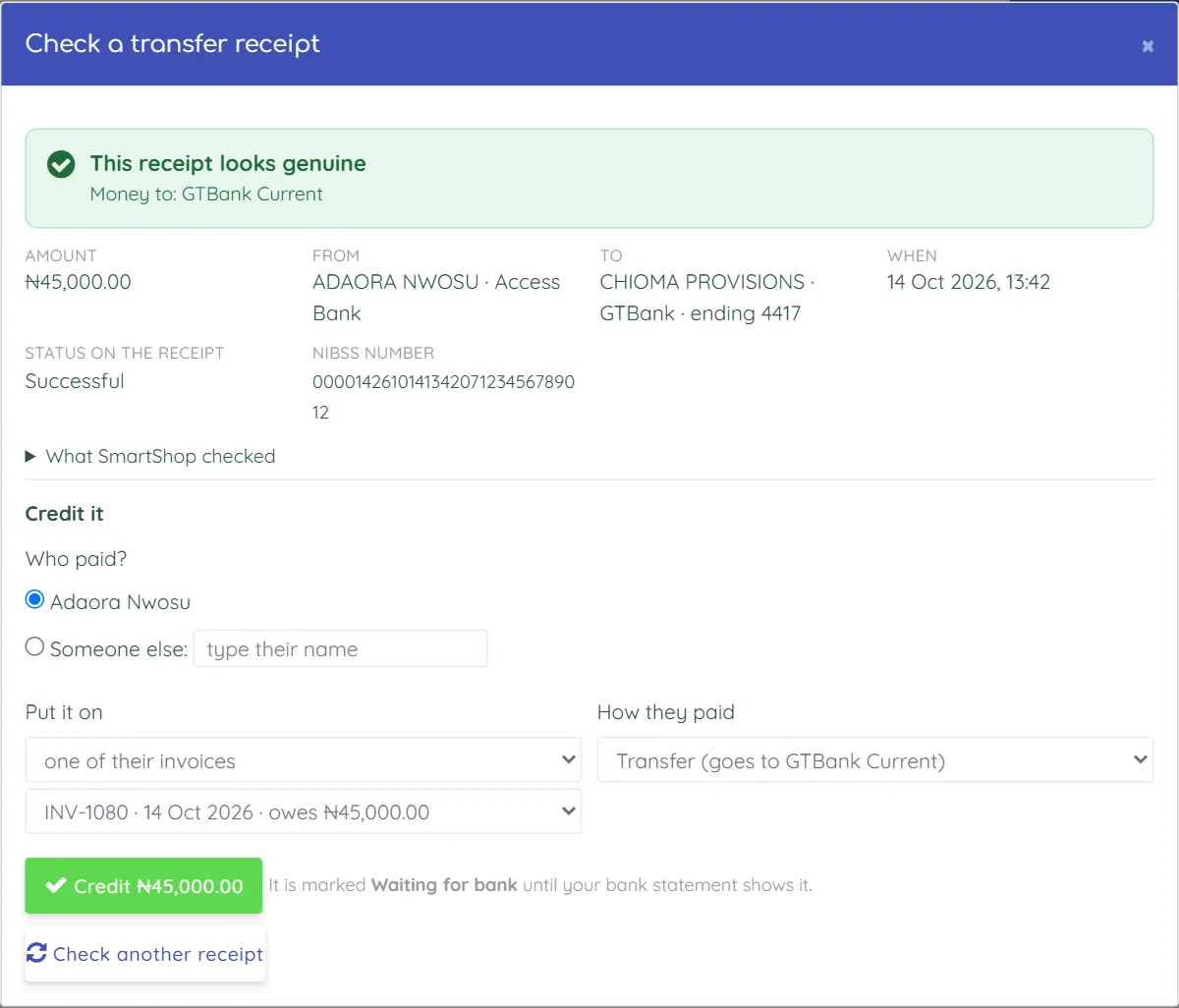Open the INV-1080 invoice dropdown
Screen dimensions: 1179x1008
[304, 812]
